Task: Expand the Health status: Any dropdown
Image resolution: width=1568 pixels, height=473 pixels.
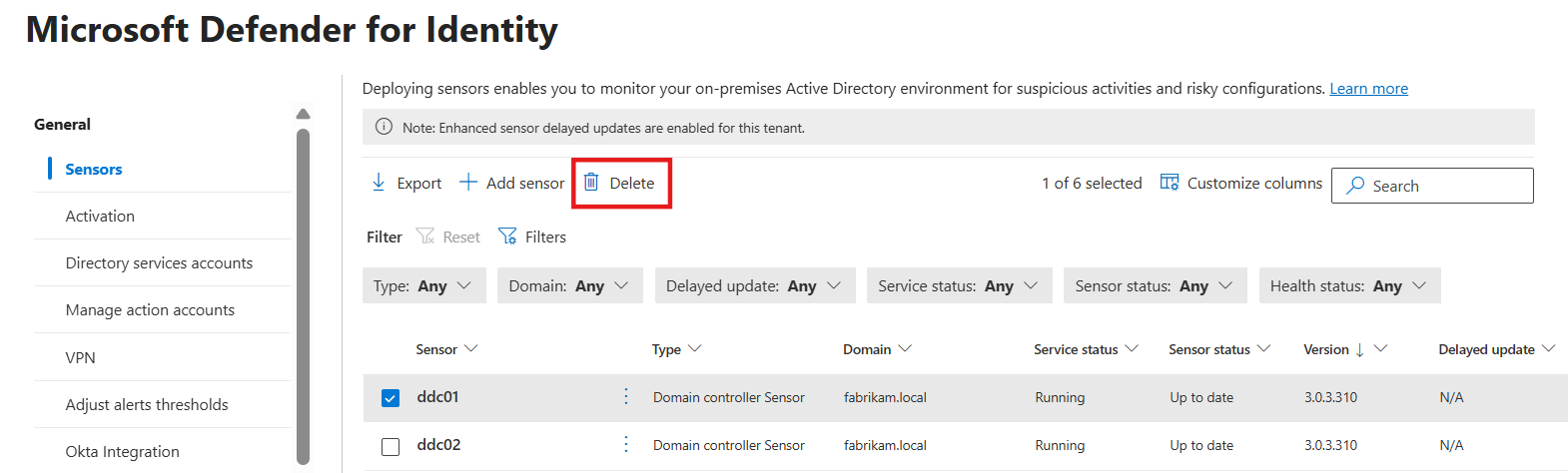Action: coord(1349,286)
